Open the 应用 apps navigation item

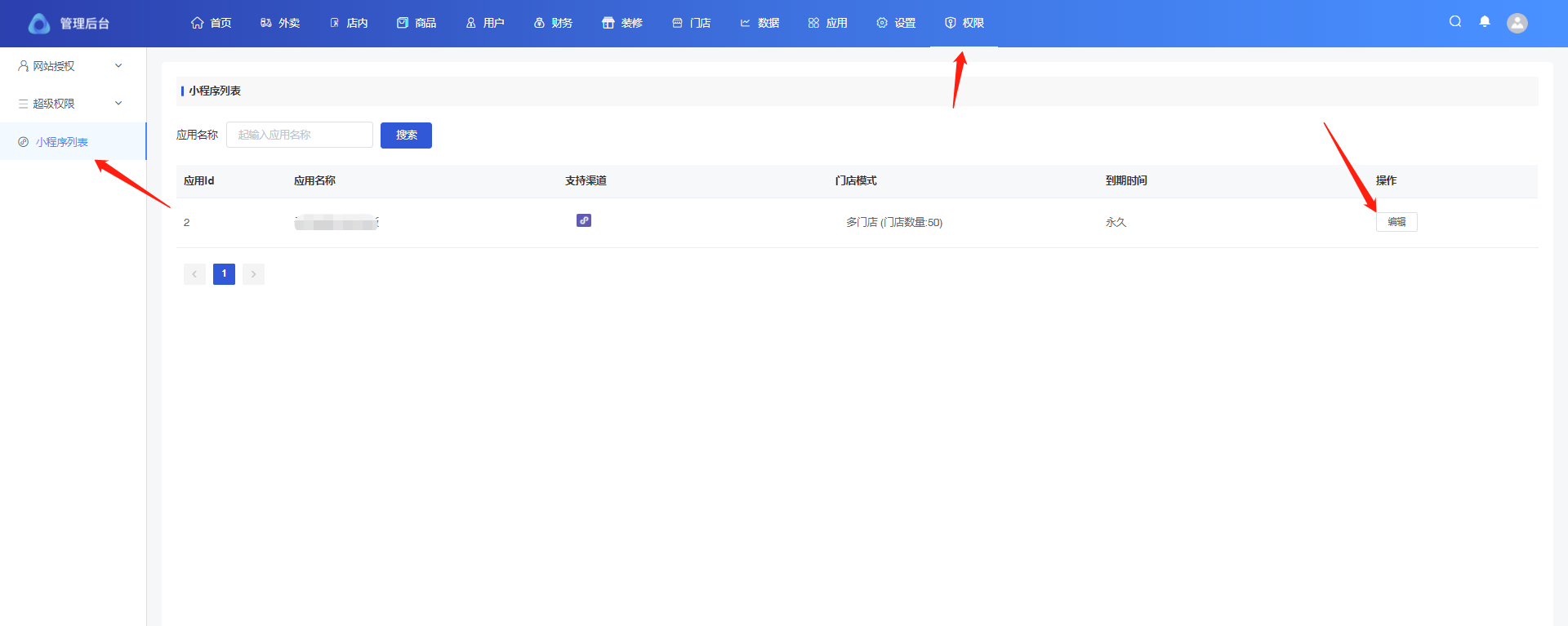coord(827,23)
